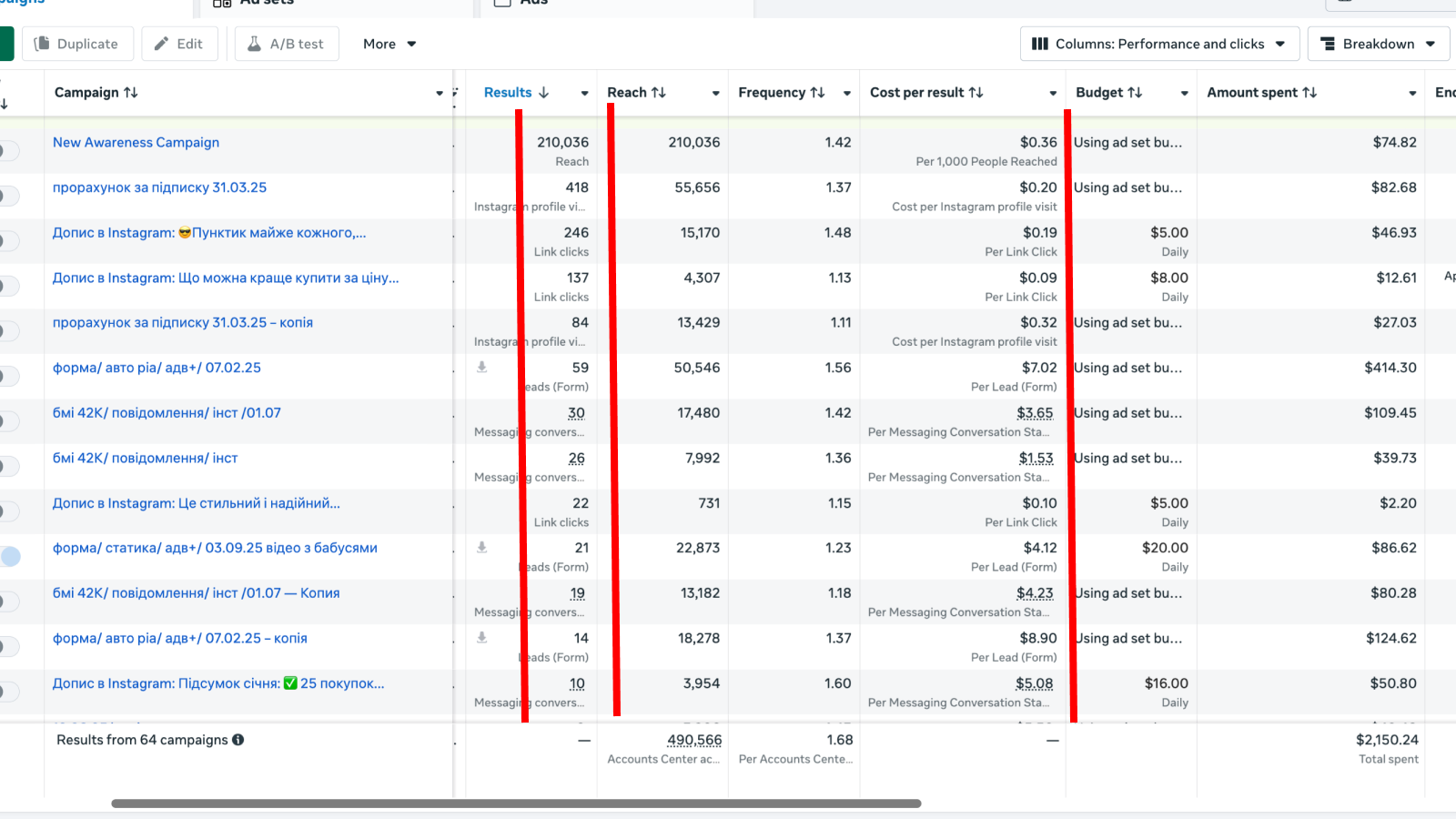
Task: Click the sort arrows beside Cost per result
Action: (976, 93)
